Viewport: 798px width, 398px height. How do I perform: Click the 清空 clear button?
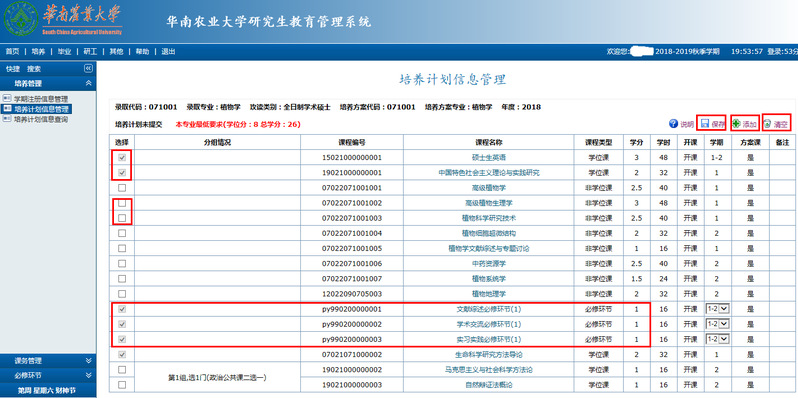(x=776, y=124)
